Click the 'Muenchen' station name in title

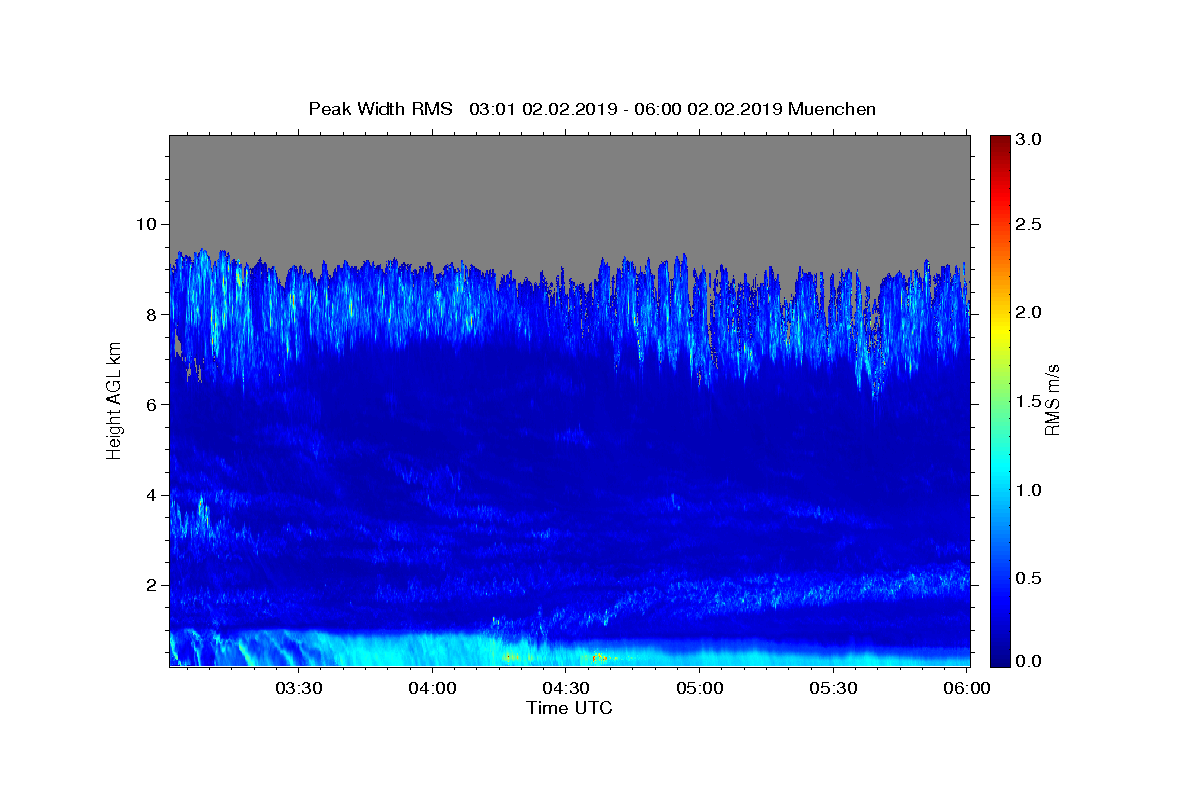pyautogui.click(x=832, y=109)
